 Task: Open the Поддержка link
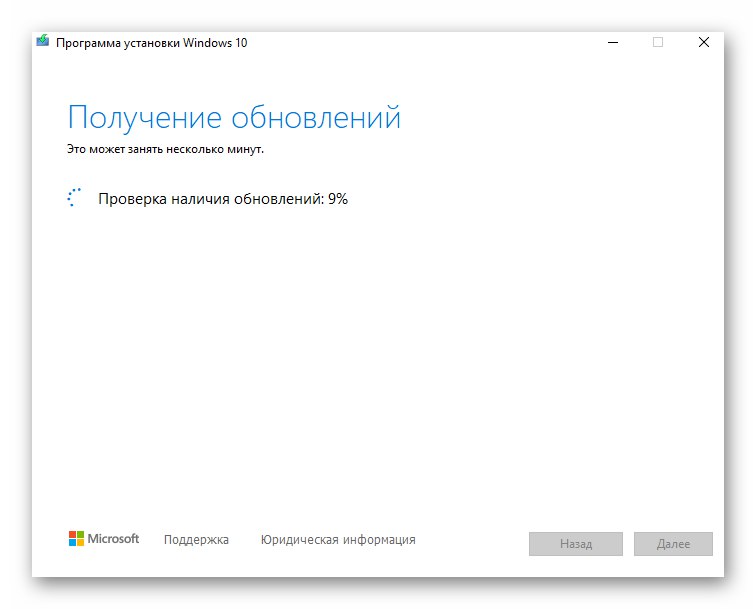click(x=196, y=540)
